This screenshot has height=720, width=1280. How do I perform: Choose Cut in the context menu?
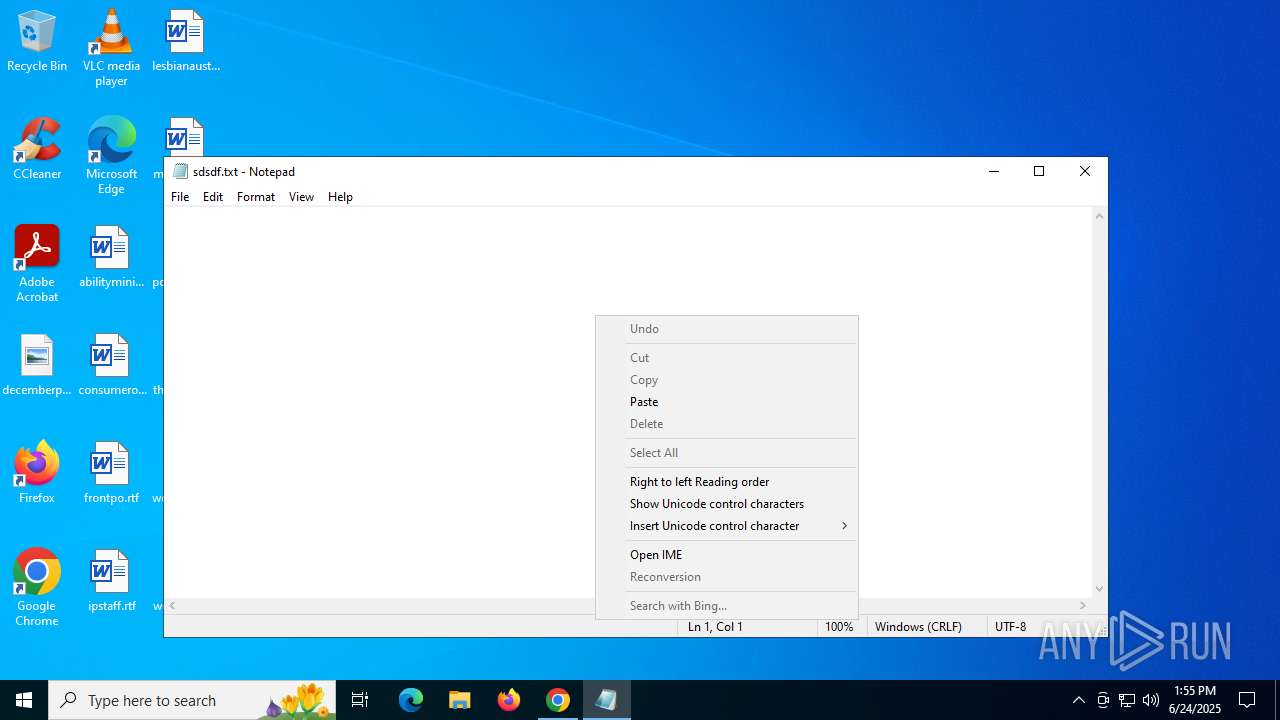(x=727, y=358)
